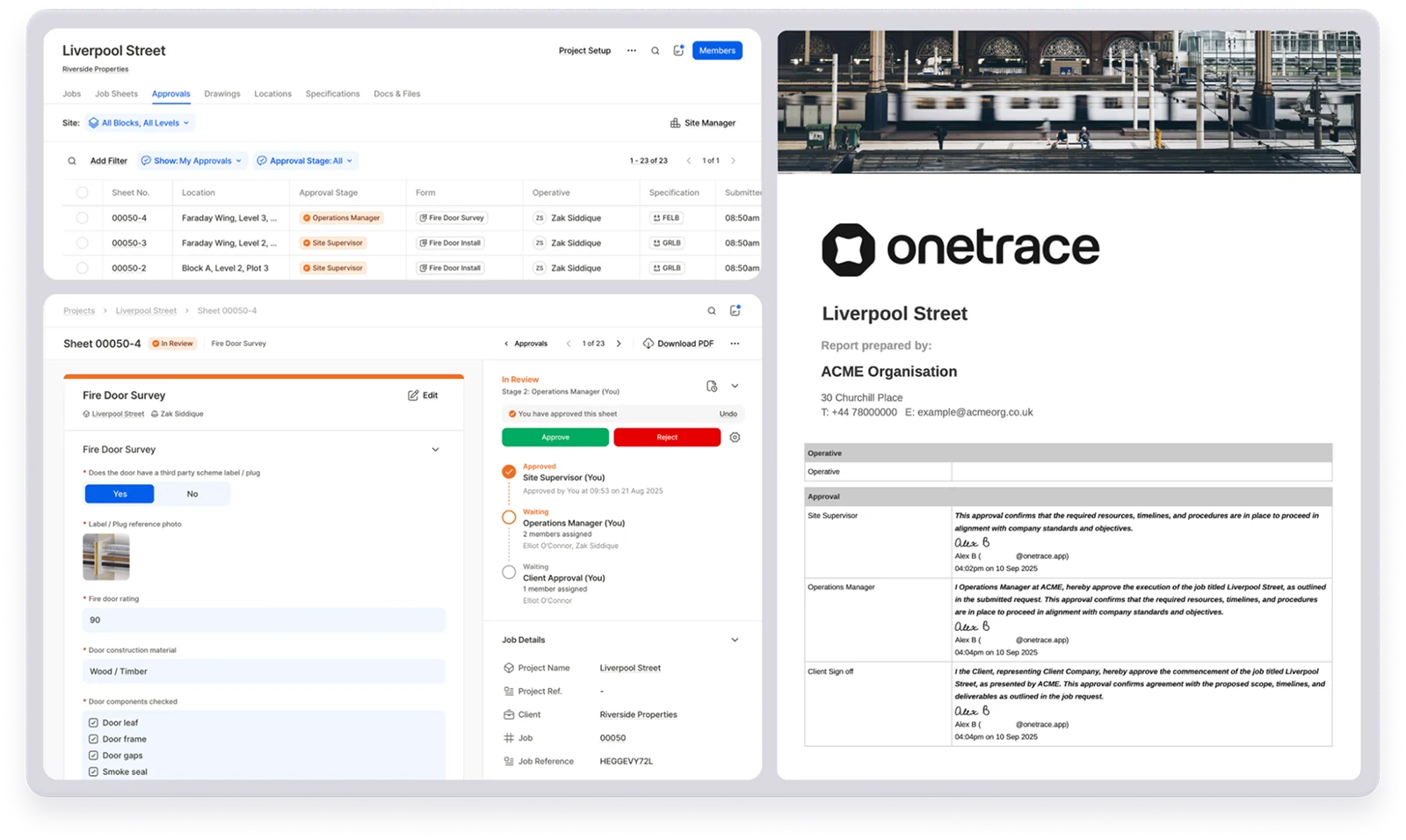
Task: Click the Download PDF icon
Action: [x=648, y=343]
